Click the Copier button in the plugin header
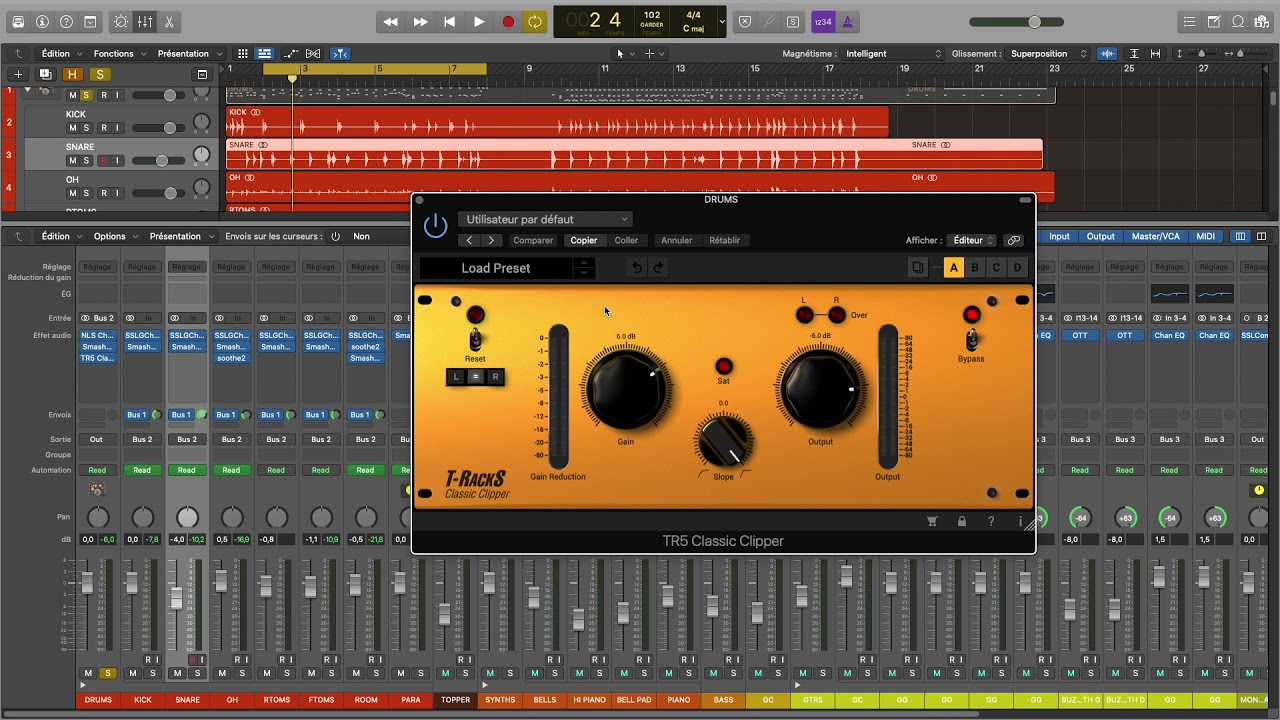The image size is (1280, 720). pos(584,240)
